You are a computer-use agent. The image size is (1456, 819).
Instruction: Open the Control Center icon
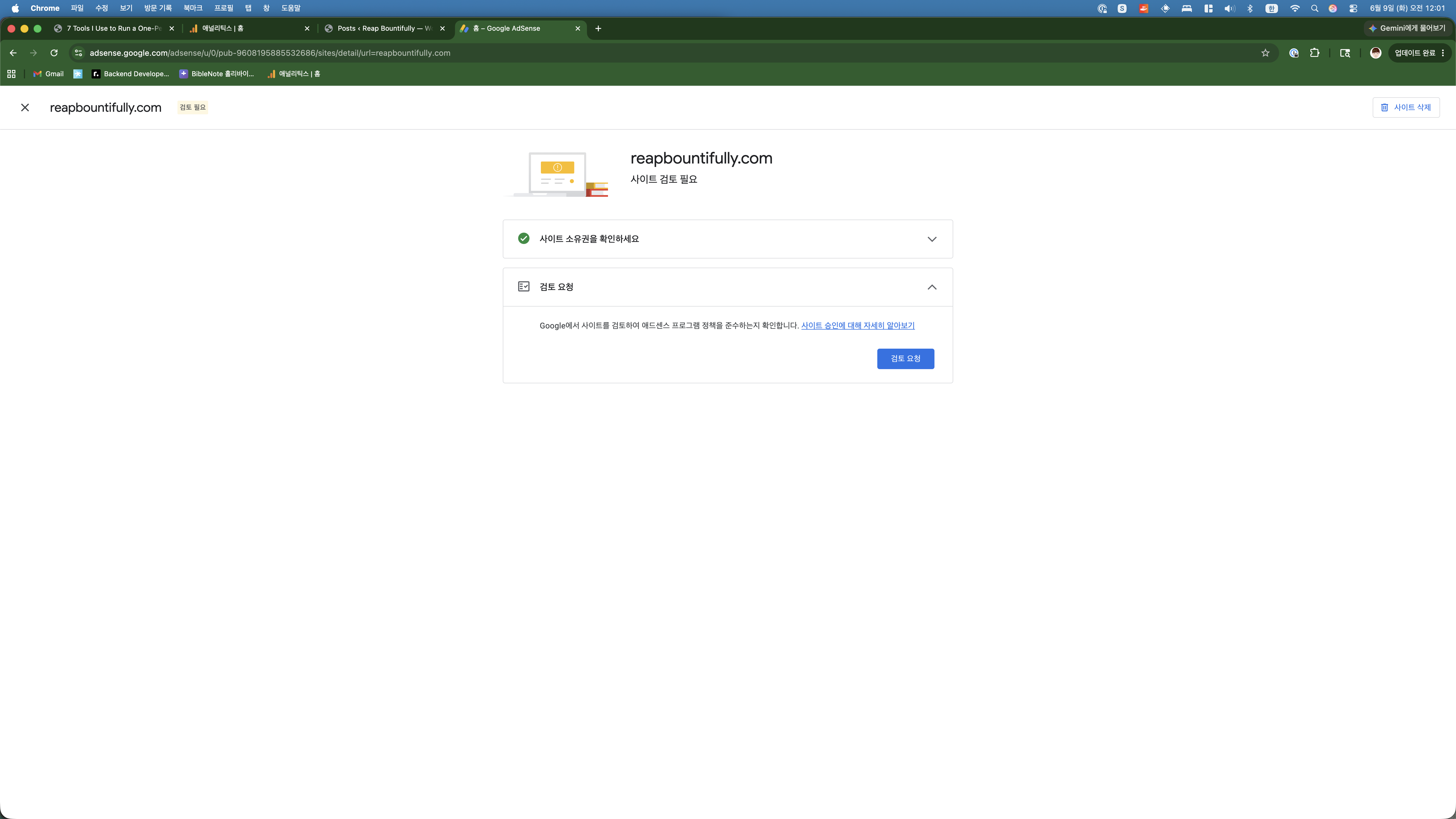1353,8
